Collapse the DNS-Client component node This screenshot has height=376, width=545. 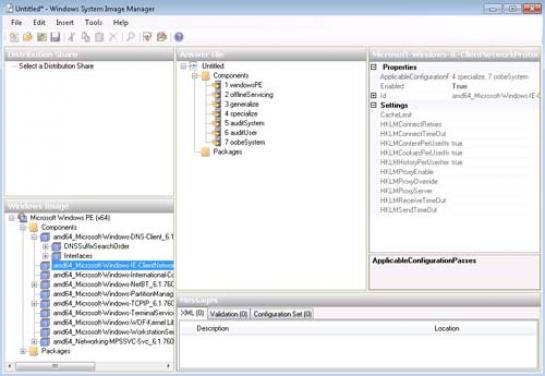click(x=34, y=237)
